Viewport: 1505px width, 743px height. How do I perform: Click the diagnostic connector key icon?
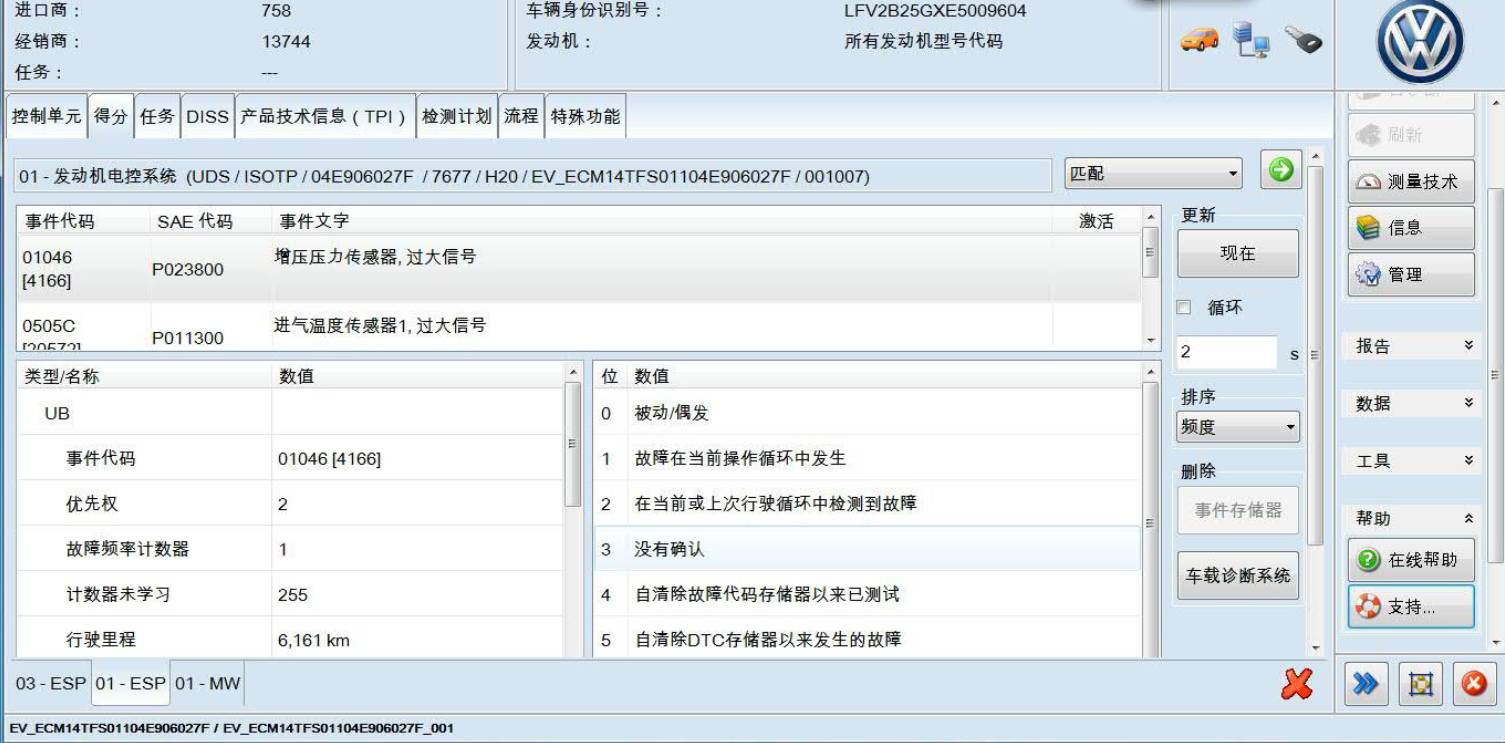(x=1303, y=40)
